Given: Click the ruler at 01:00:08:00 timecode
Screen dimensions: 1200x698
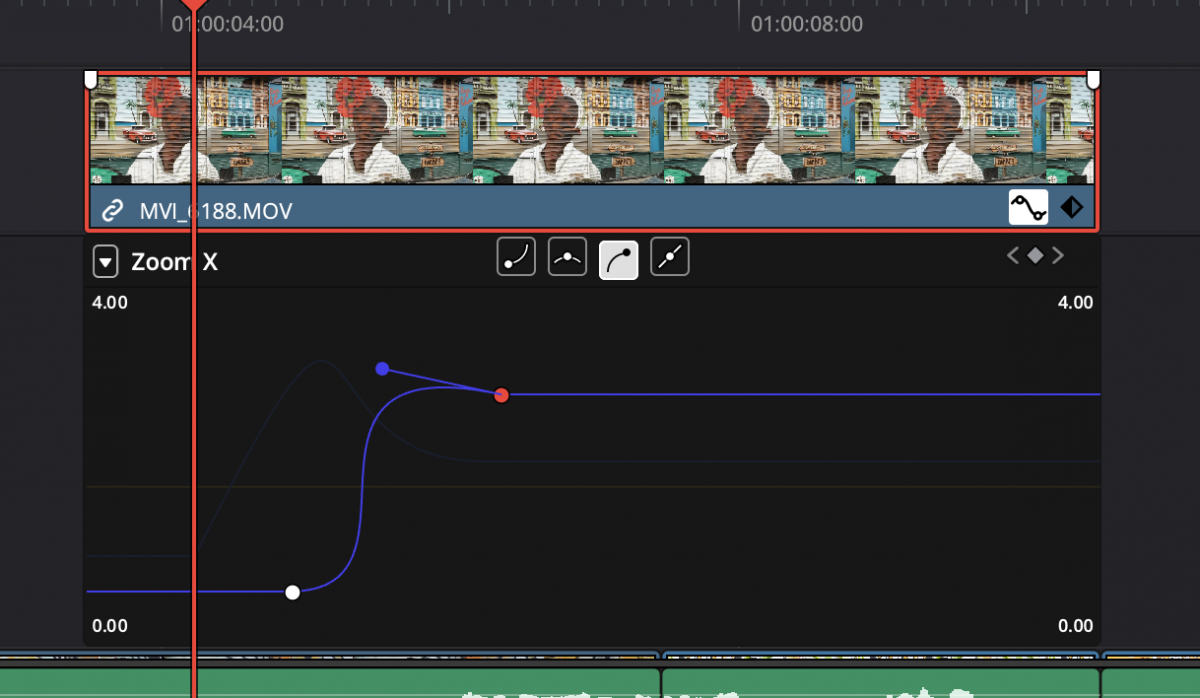Looking at the screenshot, I should tap(806, 23).
